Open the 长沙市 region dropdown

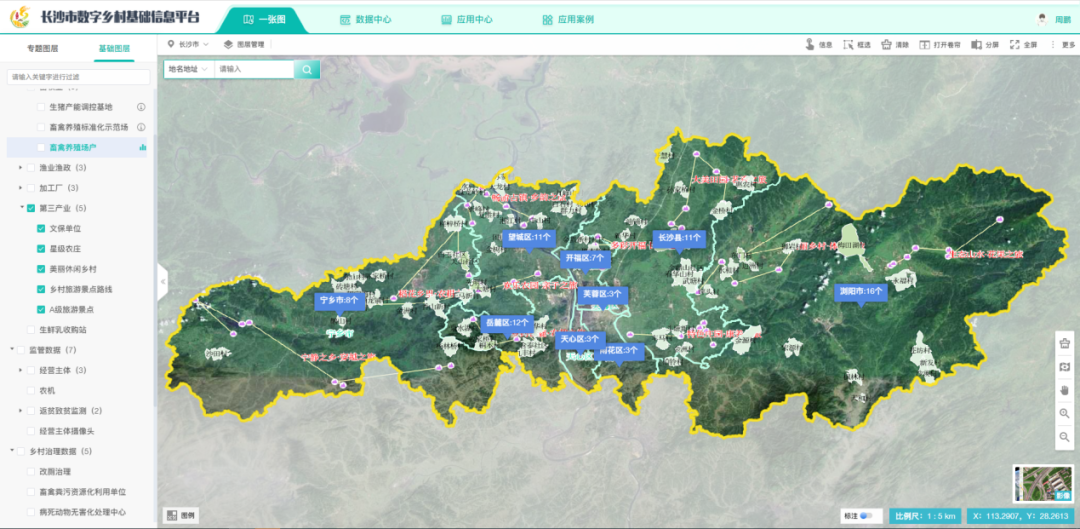(188, 45)
